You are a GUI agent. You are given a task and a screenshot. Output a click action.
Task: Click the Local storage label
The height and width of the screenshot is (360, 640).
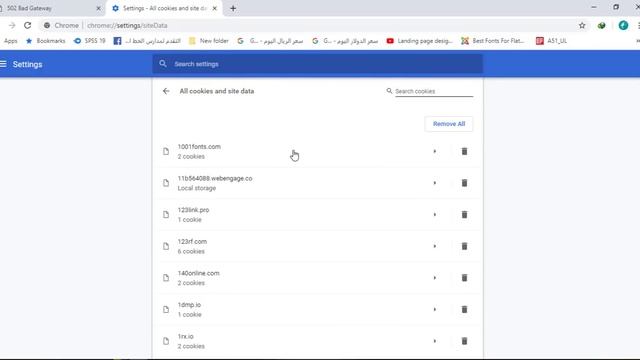(x=197, y=188)
